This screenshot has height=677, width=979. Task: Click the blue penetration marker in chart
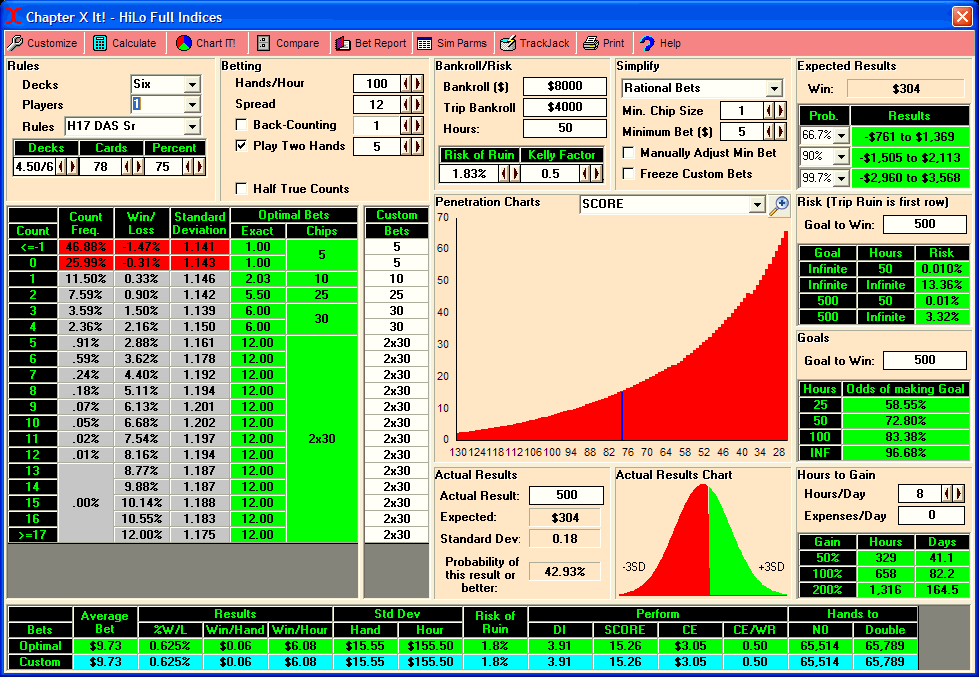point(622,415)
